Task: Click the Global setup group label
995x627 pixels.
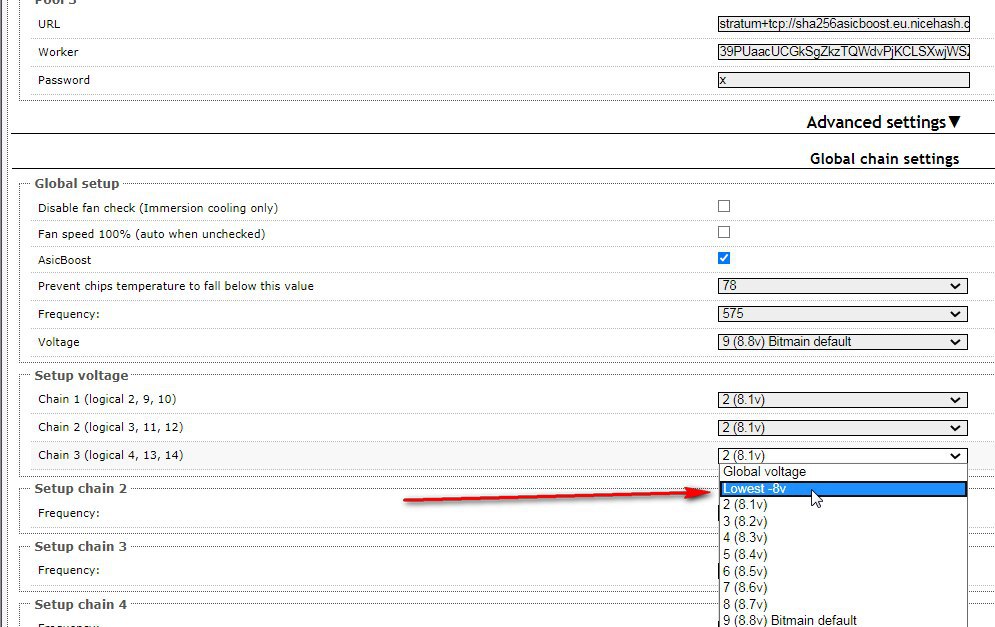Action: point(77,183)
